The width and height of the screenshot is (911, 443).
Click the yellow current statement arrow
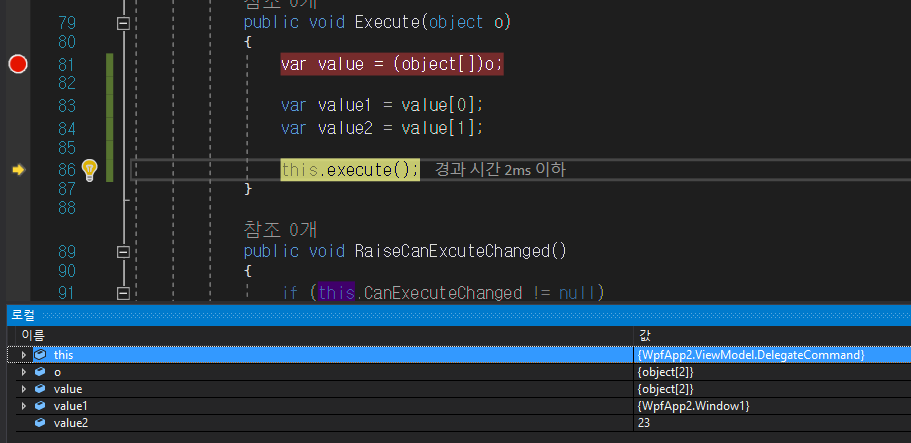19,170
